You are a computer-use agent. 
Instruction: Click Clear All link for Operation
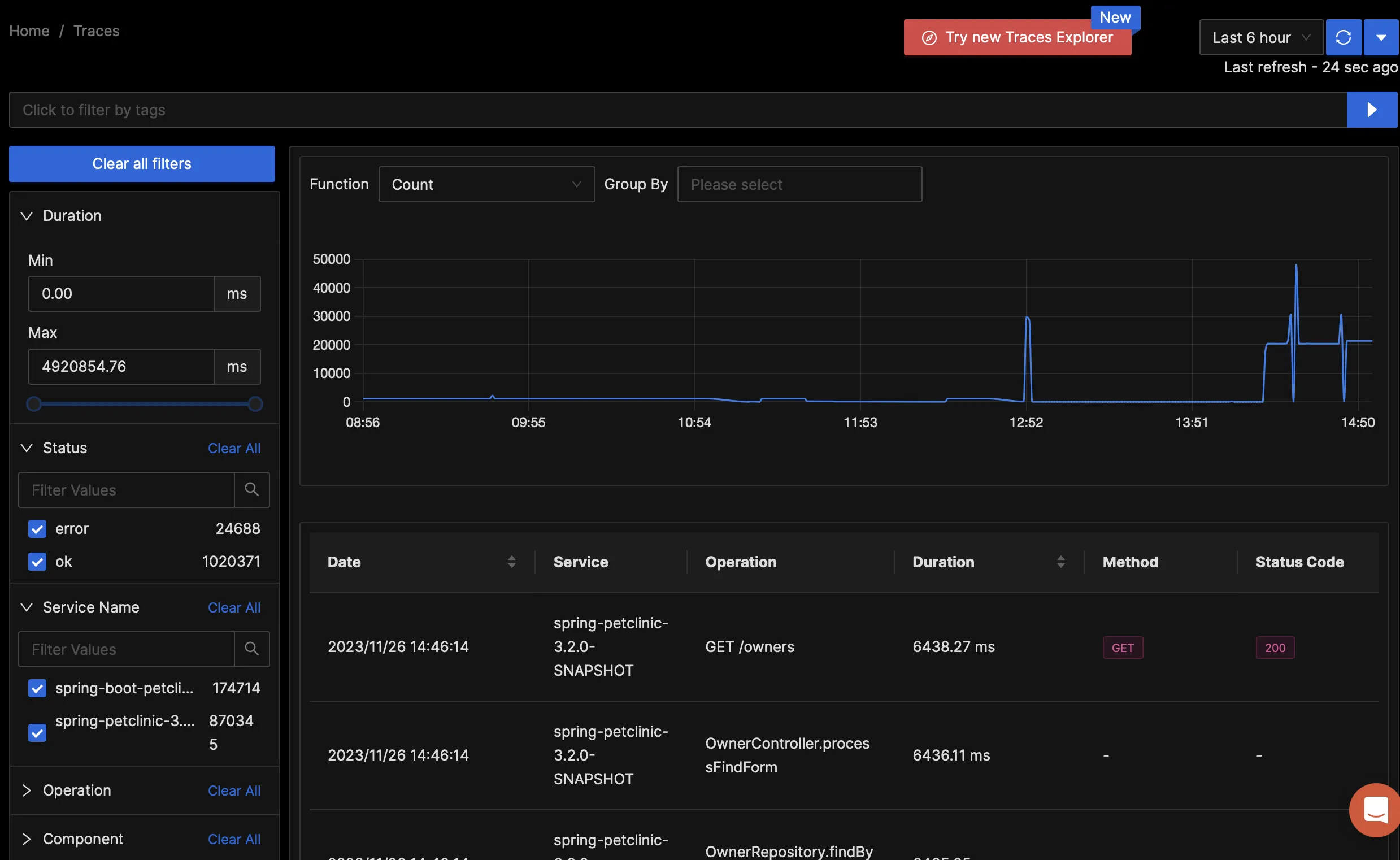click(x=234, y=790)
